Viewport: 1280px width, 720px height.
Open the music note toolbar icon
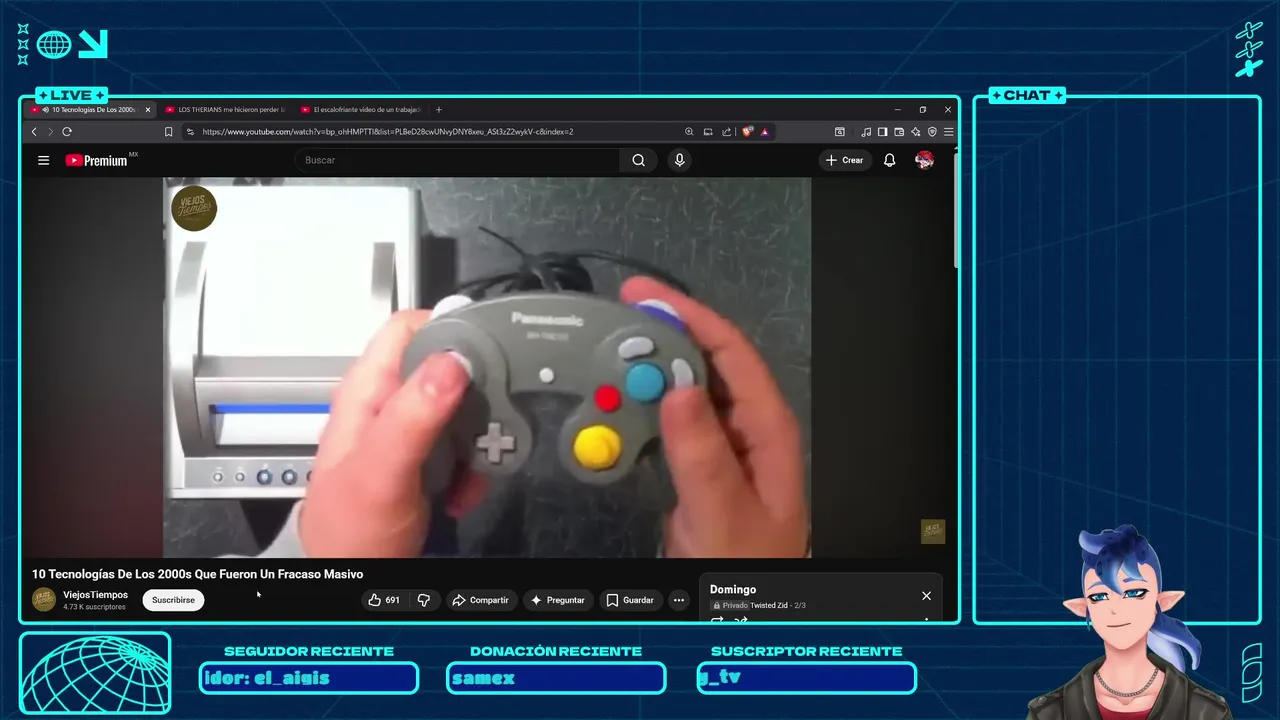point(866,132)
